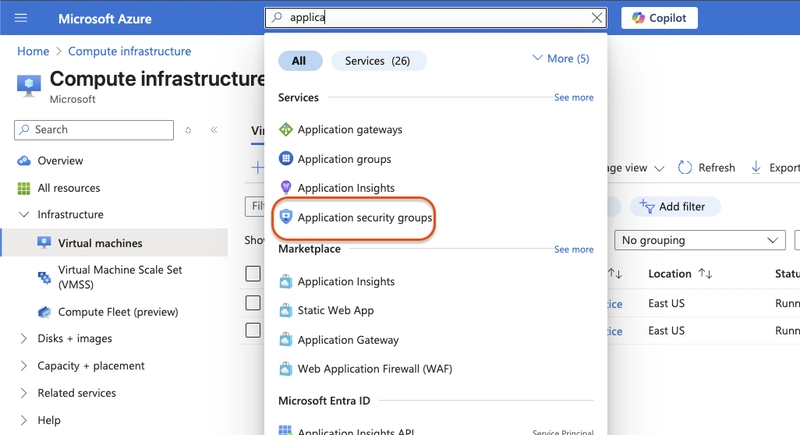Viewport: 800px width, 435px height.
Task: Sort by Location column
Action: (680, 274)
